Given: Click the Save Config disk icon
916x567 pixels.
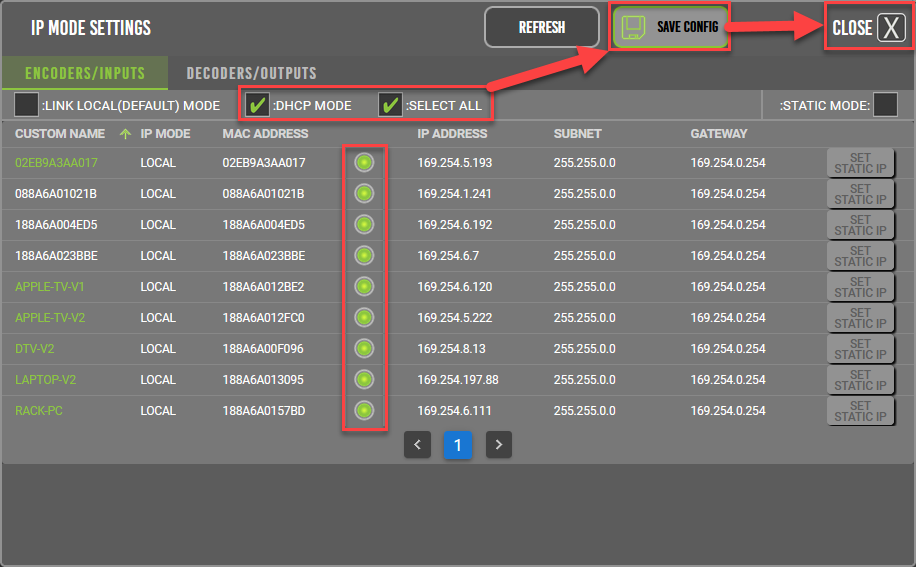Looking at the screenshot, I should pos(633,27).
